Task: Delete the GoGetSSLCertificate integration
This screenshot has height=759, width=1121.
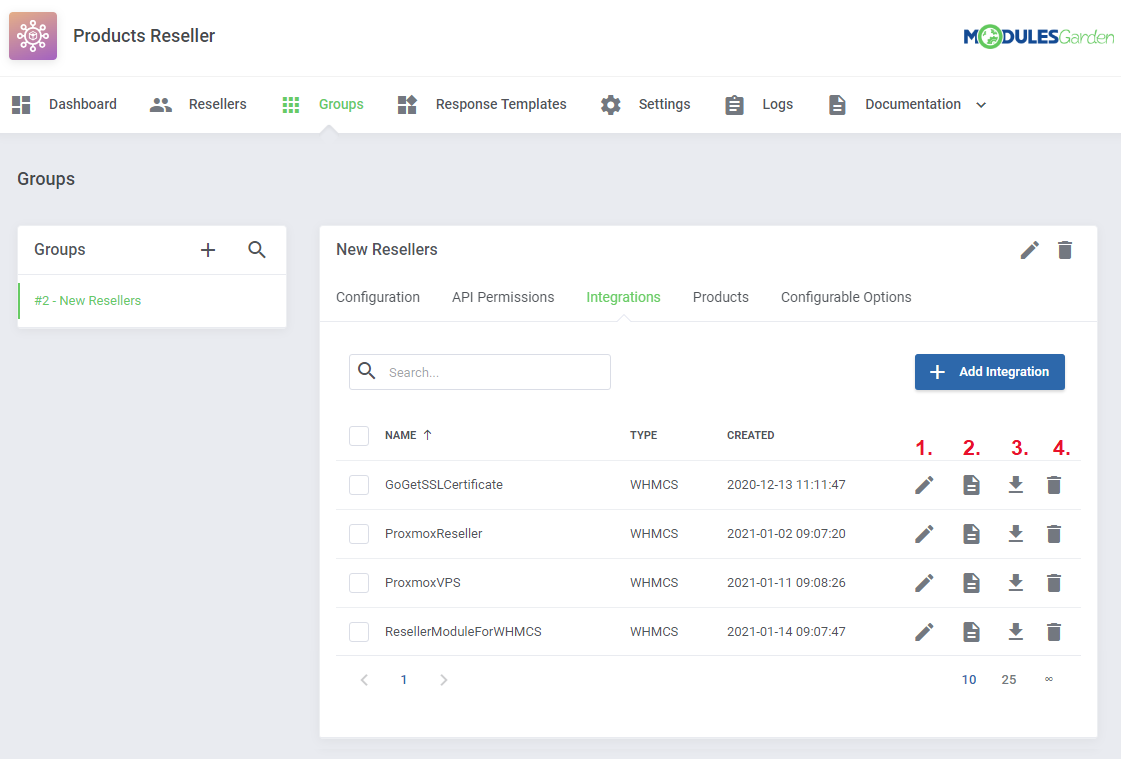Action: click(1054, 485)
